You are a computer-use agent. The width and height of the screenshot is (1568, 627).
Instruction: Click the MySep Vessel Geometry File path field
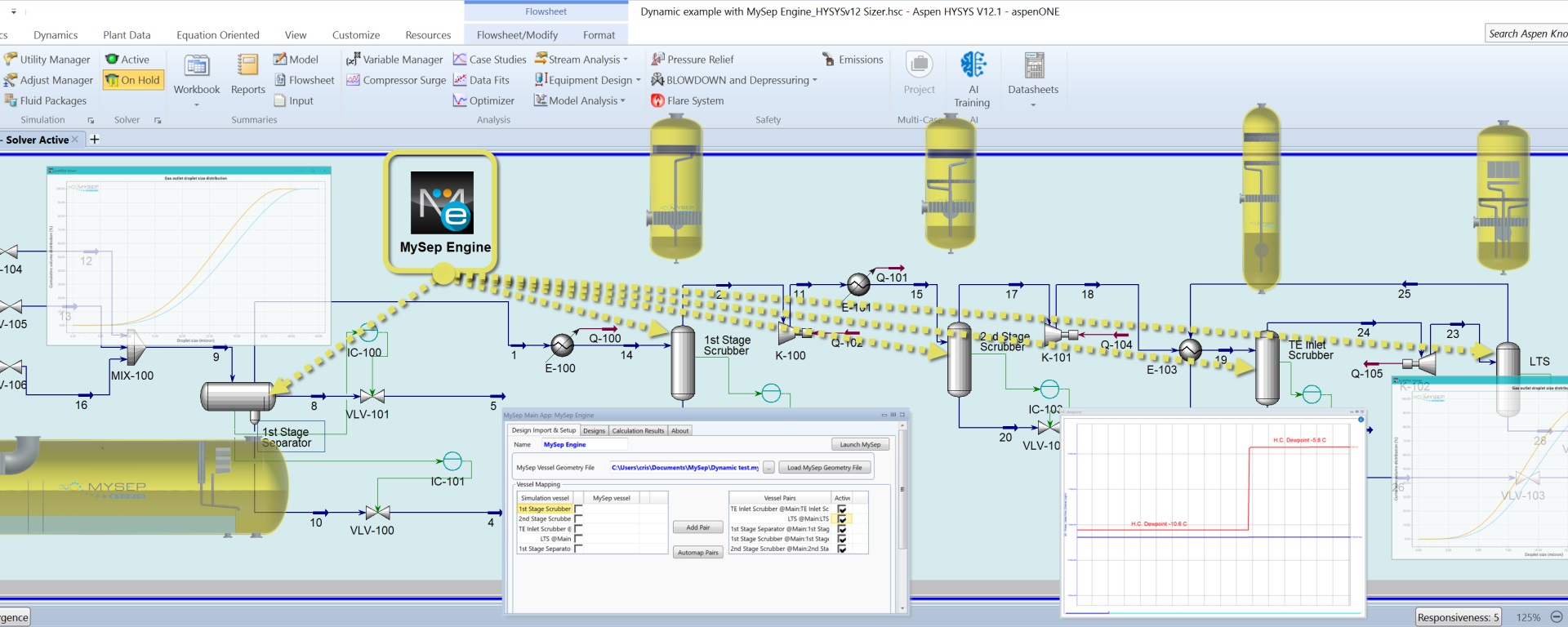684,468
